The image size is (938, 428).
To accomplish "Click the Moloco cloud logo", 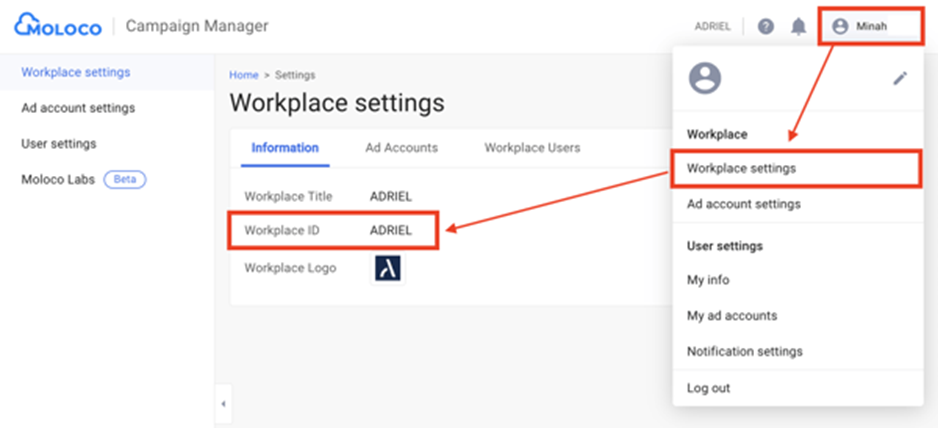I will pos(58,26).
